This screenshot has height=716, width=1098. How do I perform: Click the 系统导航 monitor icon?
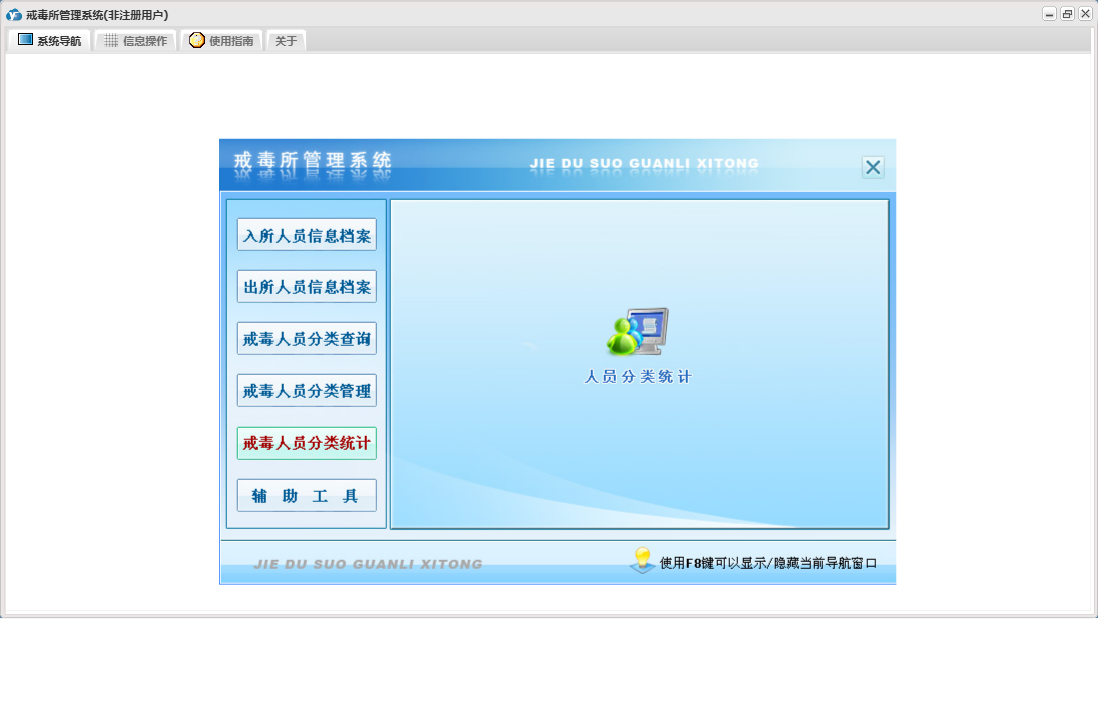pos(25,40)
